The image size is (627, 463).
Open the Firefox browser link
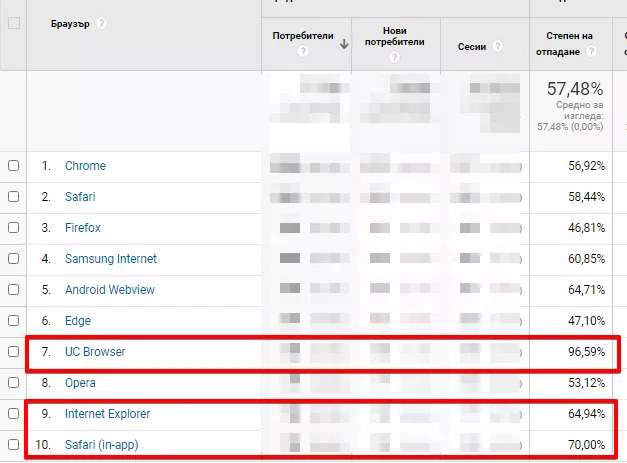(x=83, y=228)
